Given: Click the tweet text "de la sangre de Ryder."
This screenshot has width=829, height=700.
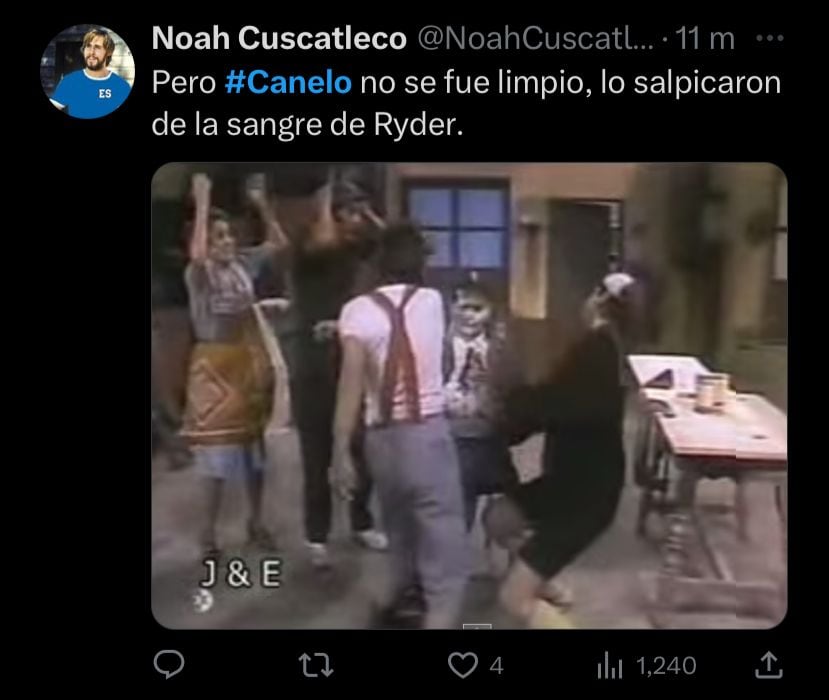Looking at the screenshot, I should point(307,125).
